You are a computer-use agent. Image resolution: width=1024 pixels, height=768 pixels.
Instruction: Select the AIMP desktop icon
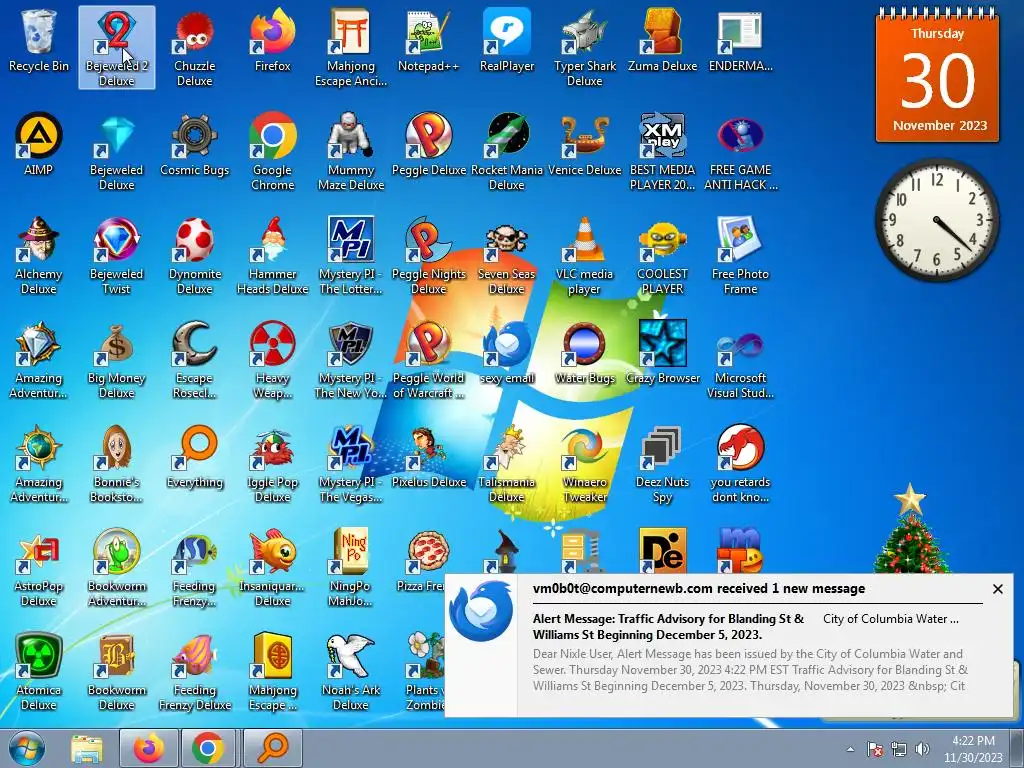[x=39, y=145]
